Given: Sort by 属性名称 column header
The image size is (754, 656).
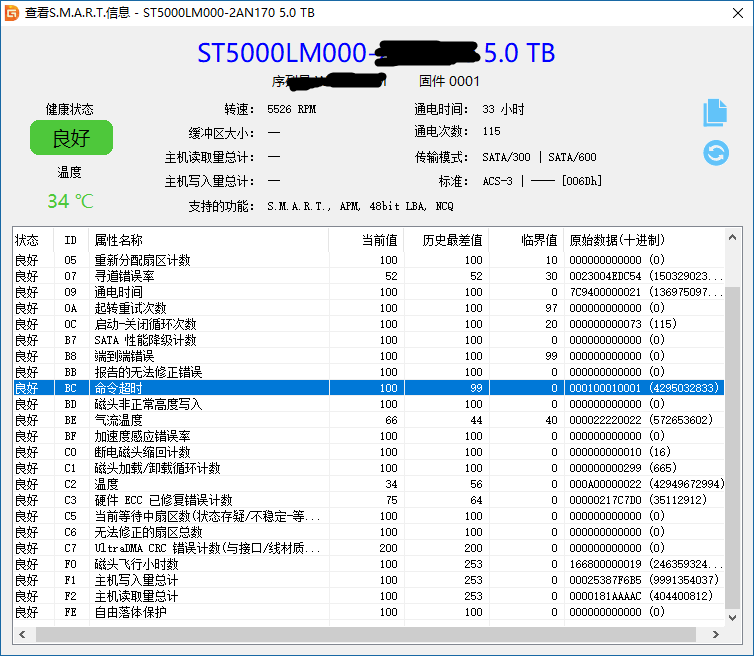Looking at the screenshot, I should point(209,240).
